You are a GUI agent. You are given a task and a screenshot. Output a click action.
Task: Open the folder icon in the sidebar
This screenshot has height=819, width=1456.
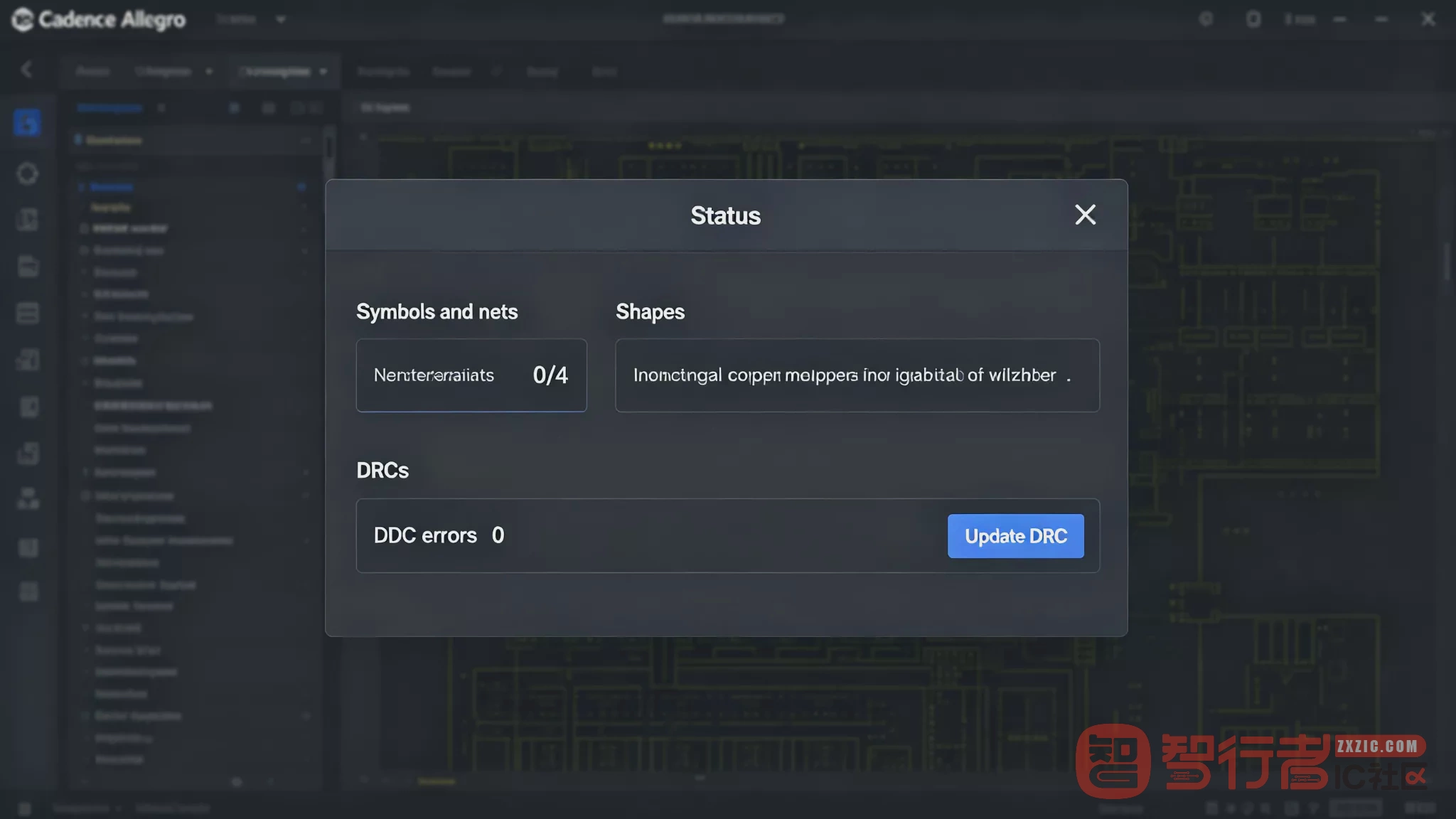[x=28, y=266]
